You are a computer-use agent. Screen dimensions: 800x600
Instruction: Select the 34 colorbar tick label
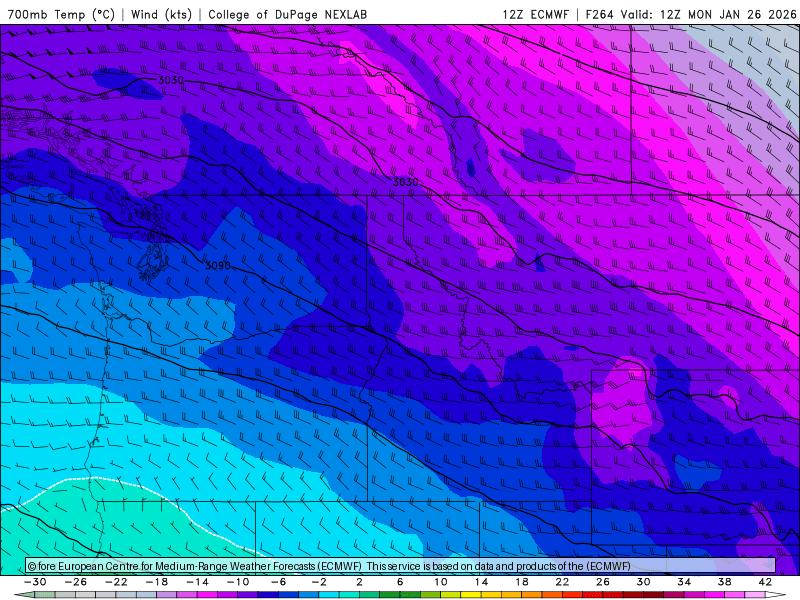684,582
